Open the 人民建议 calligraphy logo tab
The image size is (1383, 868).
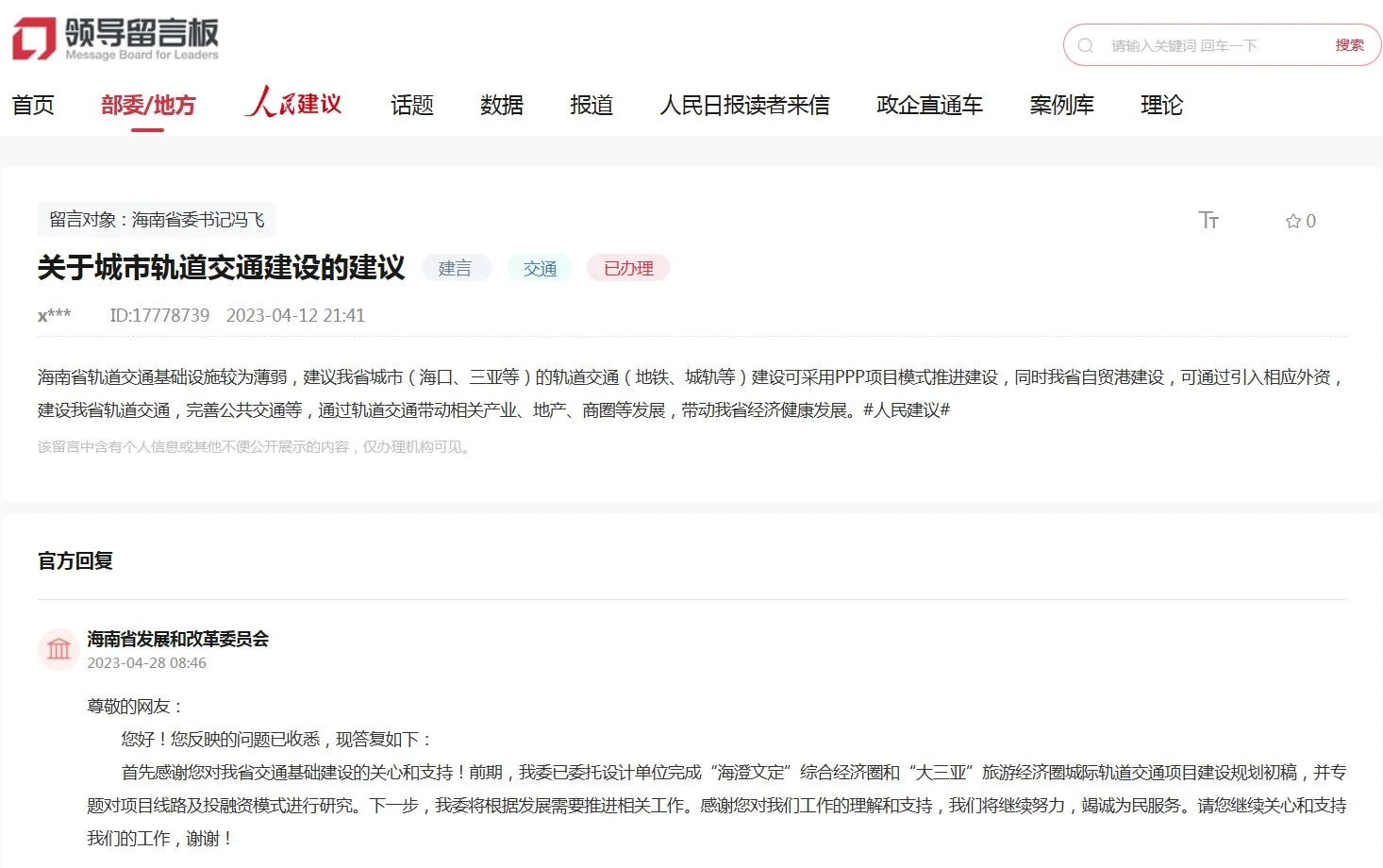coord(293,104)
